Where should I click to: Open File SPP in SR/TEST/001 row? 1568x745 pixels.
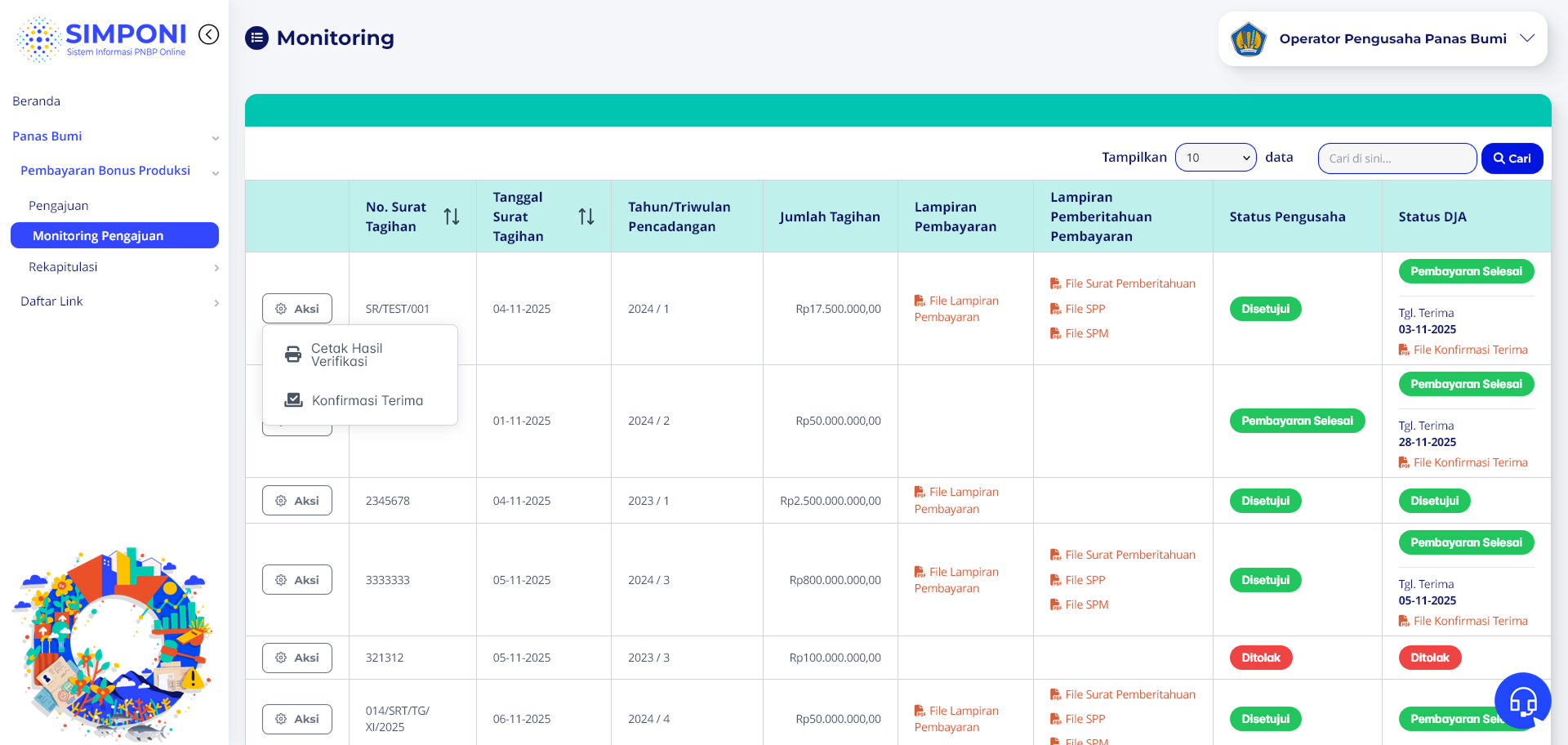coord(1078,309)
